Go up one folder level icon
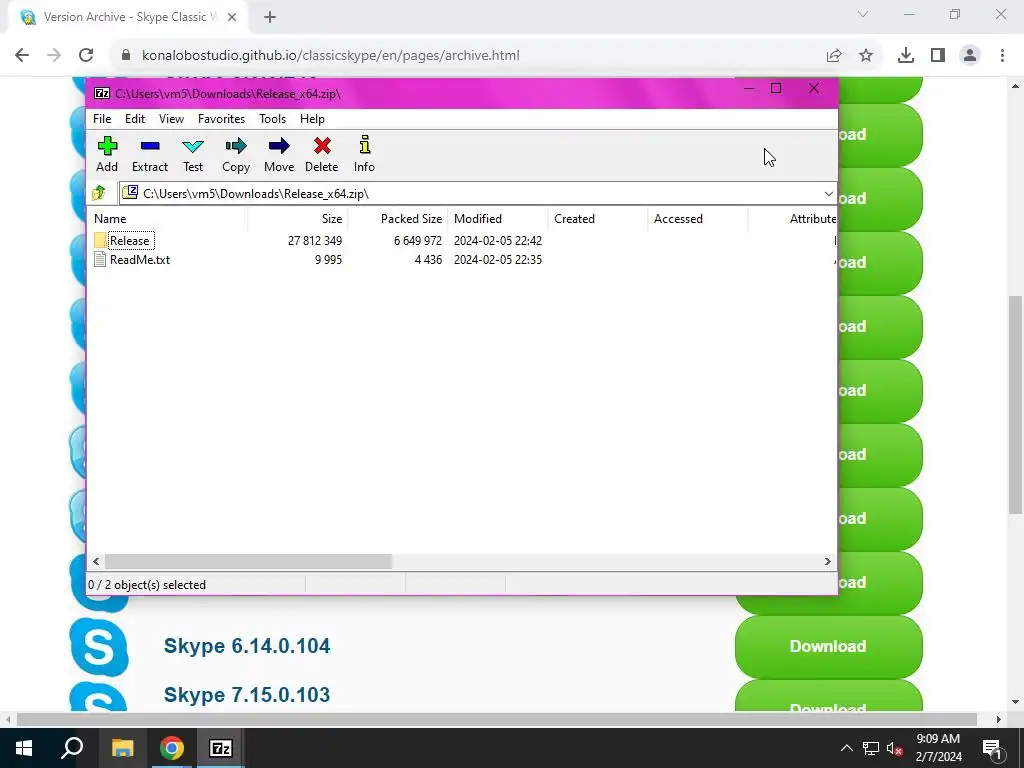 pos(99,193)
